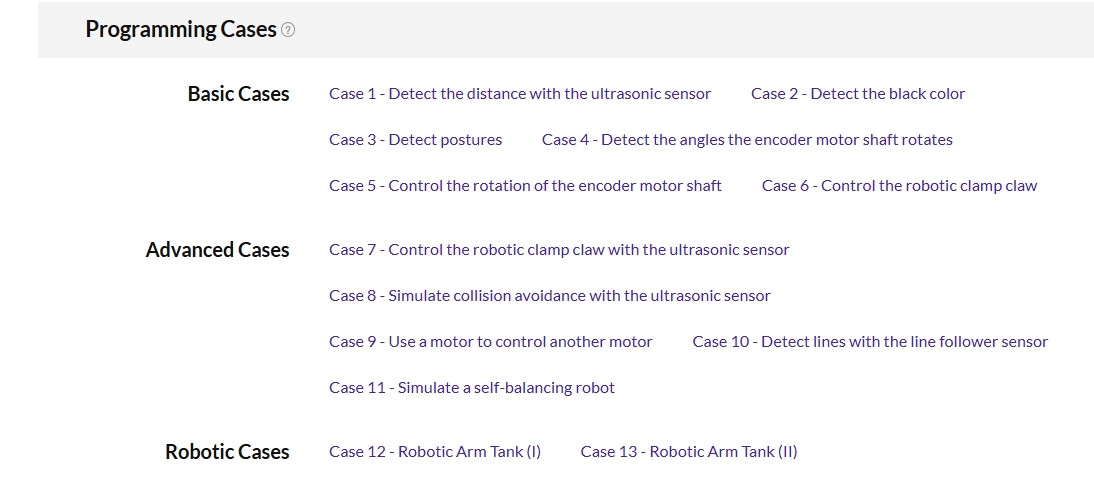Select the Robotic Cases label
This screenshot has width=1094, height=490.
227,452
